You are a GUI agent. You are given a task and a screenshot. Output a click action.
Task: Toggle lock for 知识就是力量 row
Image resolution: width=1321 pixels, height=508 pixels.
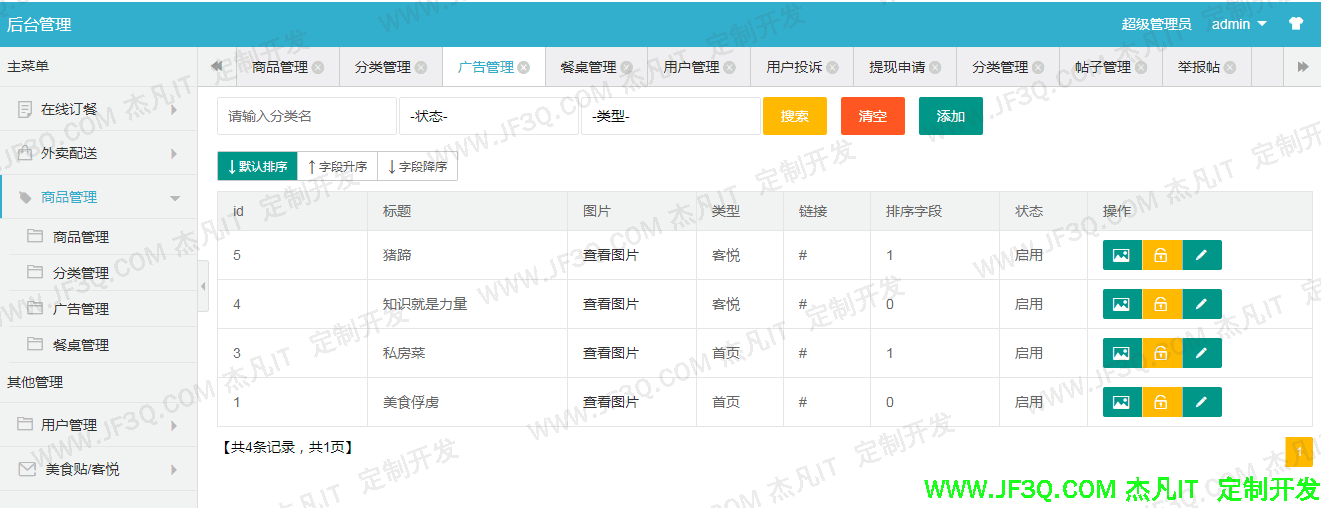tap(1162, 304)
